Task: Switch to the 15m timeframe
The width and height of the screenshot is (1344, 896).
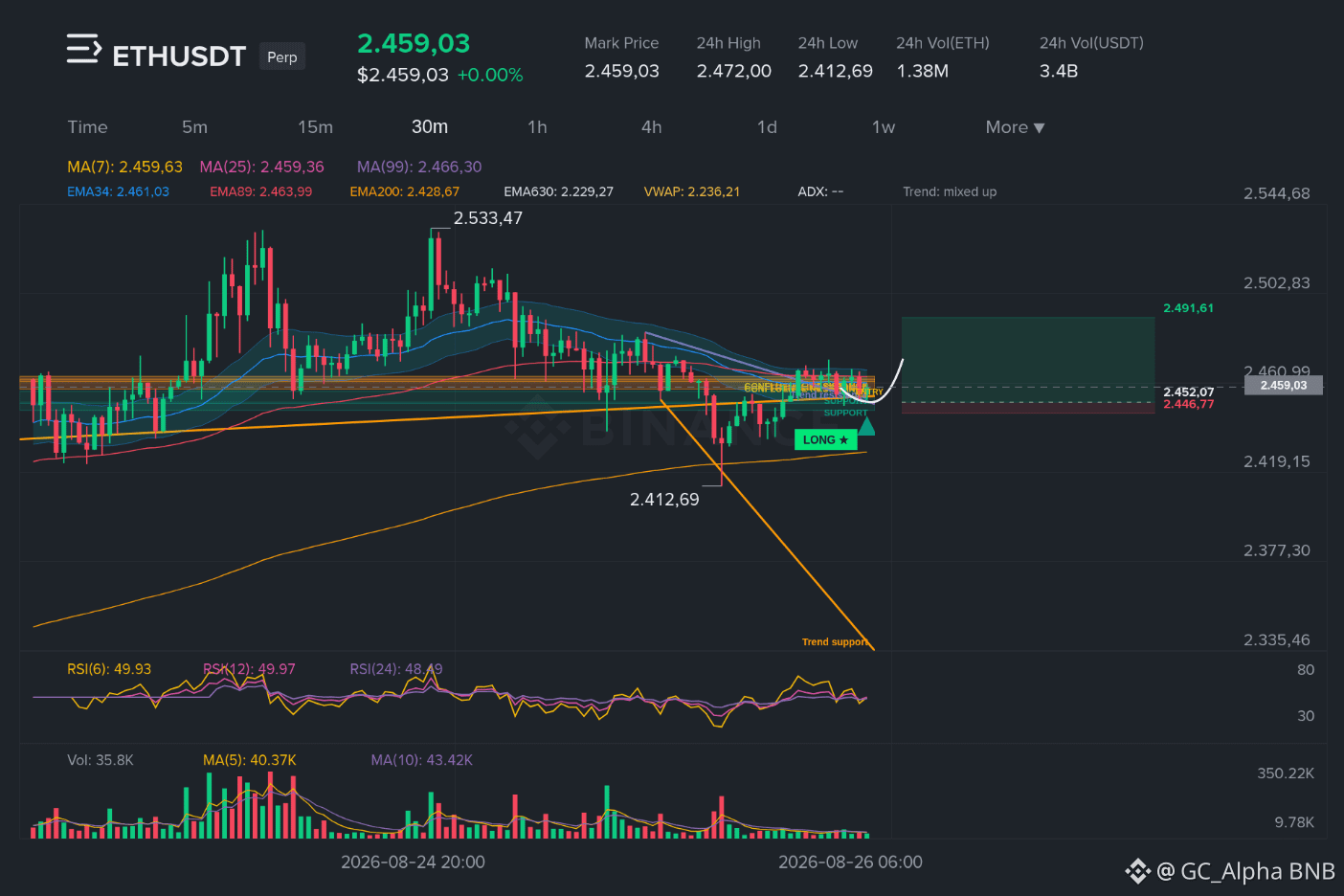Action: point(315,127)
